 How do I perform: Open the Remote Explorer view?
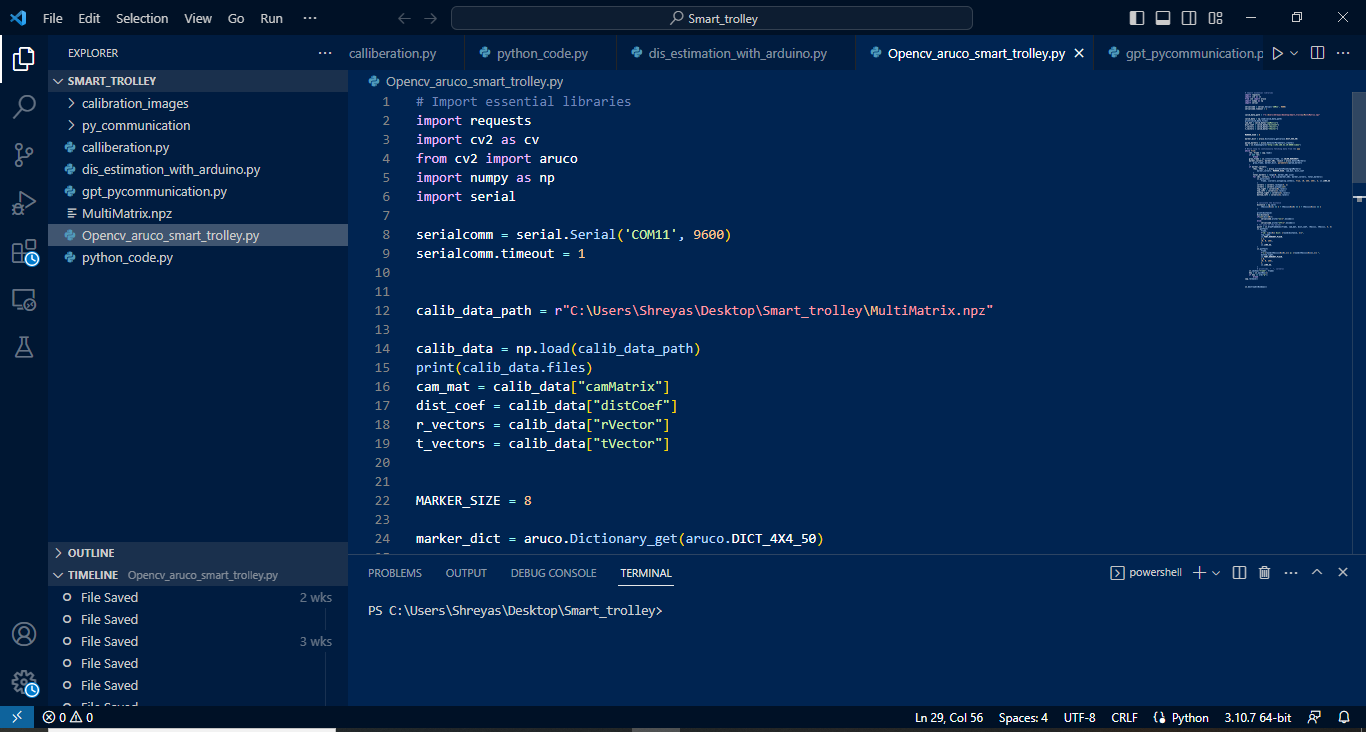24,299
